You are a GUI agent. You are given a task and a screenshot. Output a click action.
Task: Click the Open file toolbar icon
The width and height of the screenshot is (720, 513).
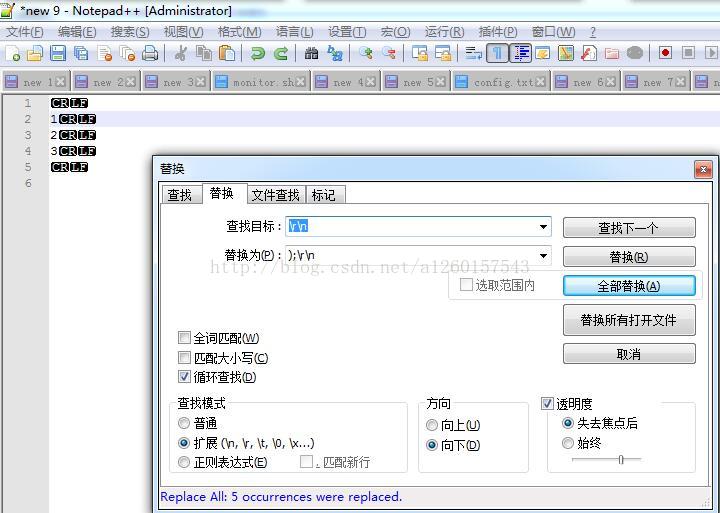pyautogui.click(x=35, y=53)
